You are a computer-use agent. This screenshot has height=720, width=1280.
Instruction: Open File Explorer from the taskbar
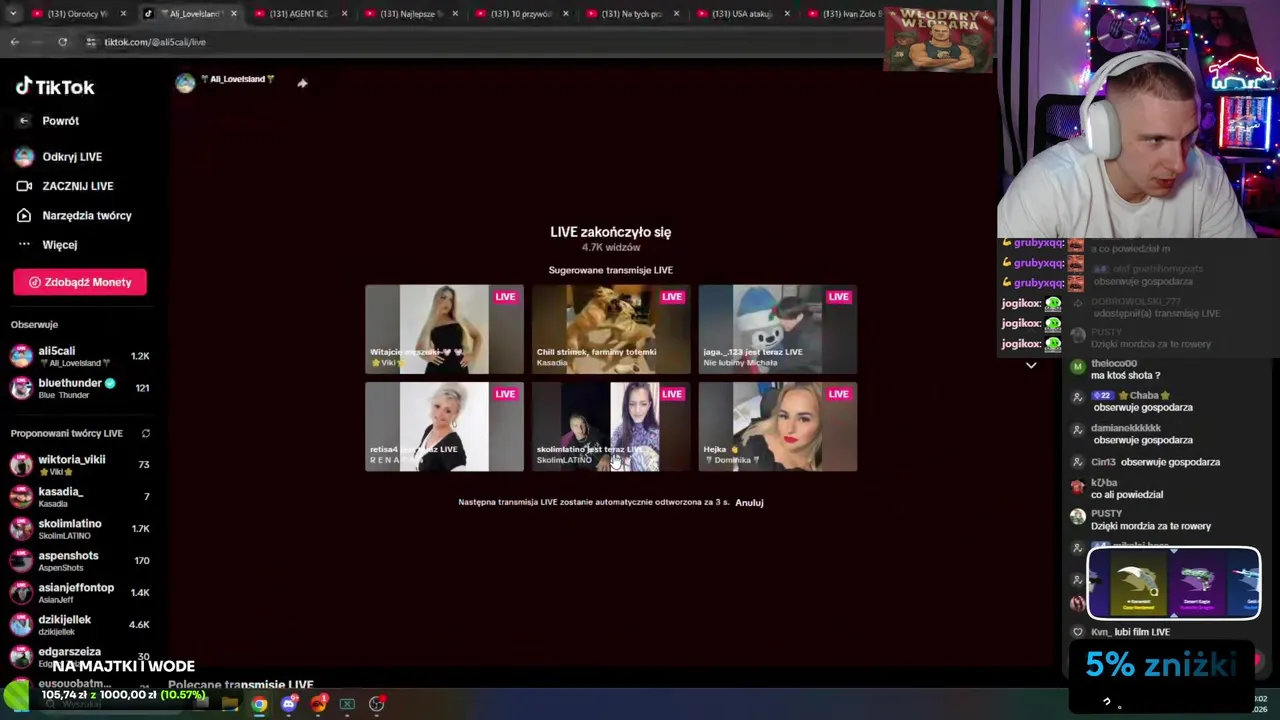(230, 704)
